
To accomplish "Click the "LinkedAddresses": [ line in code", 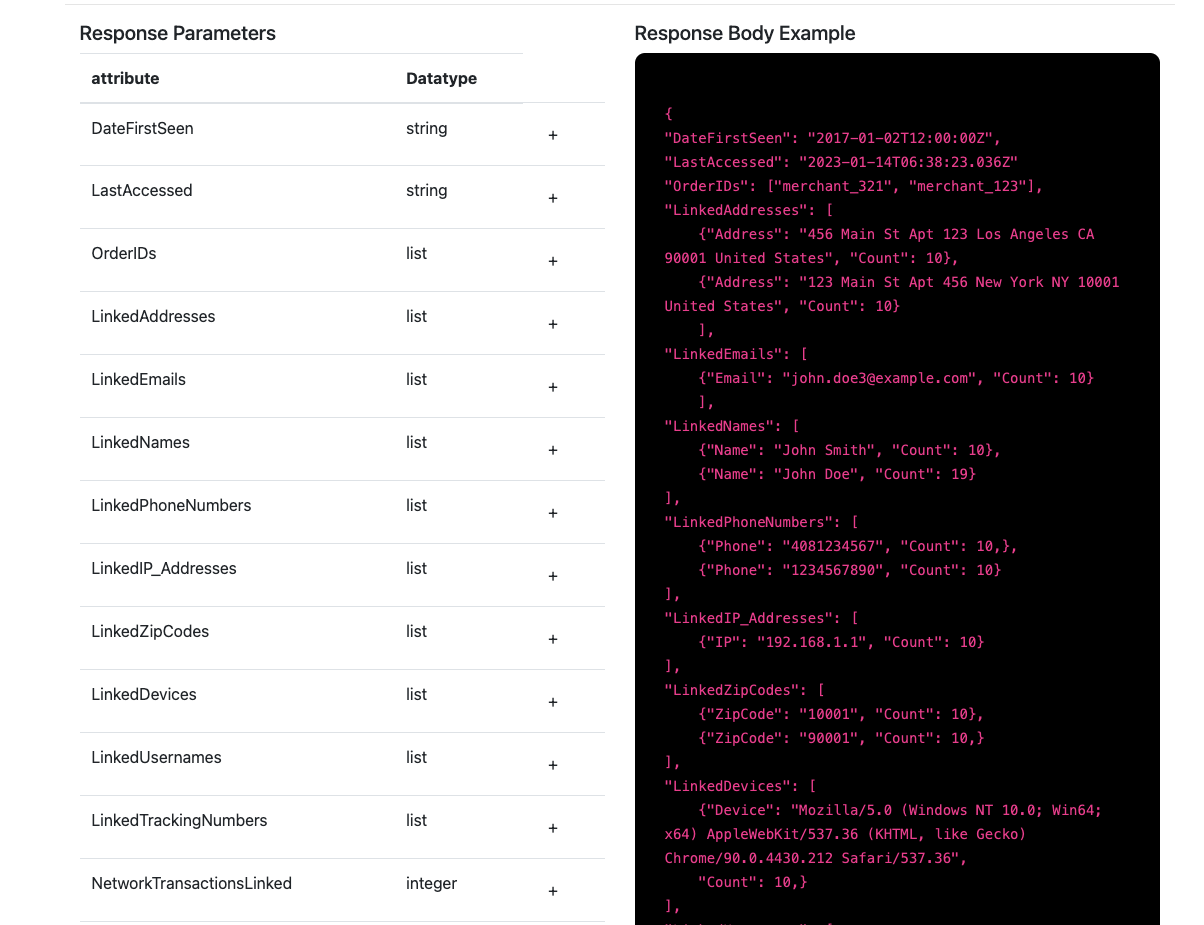I will 749,210.
